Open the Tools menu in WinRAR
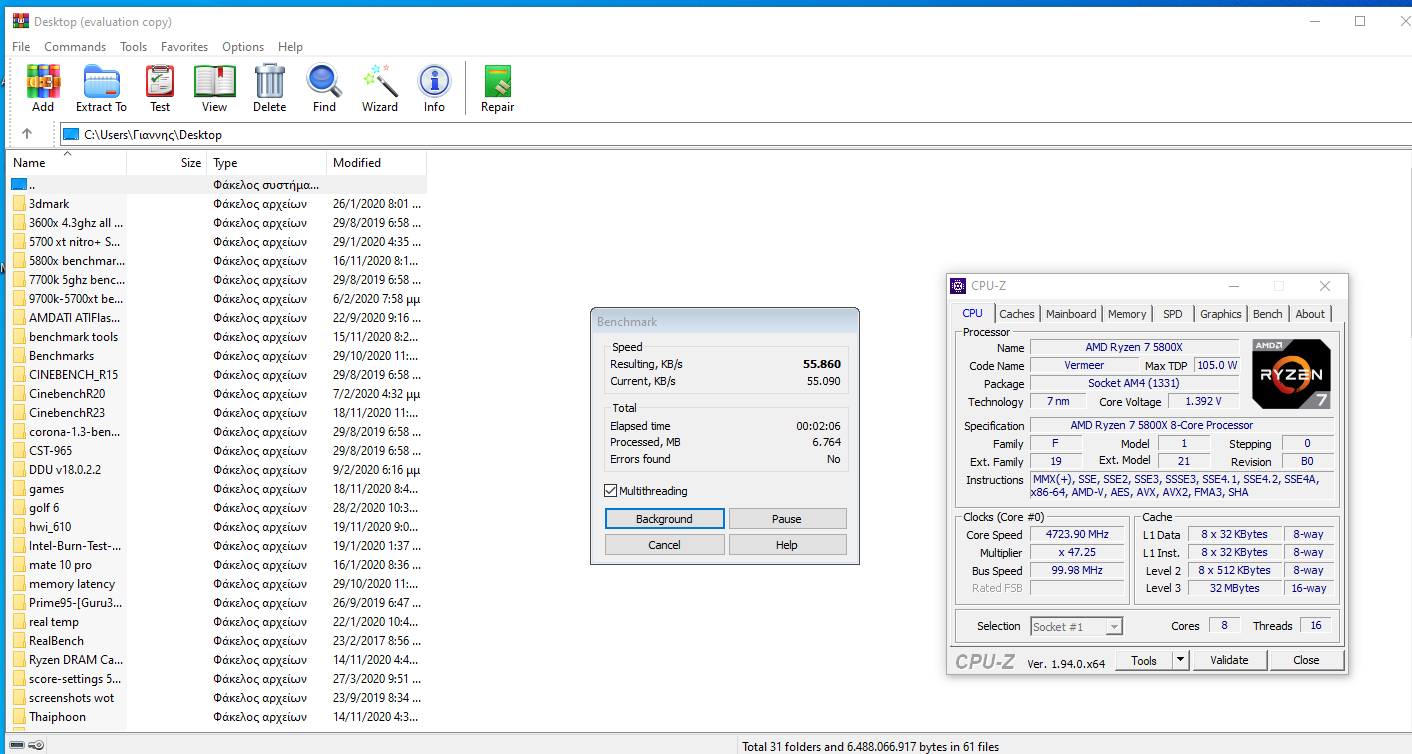 pos(133,47)
